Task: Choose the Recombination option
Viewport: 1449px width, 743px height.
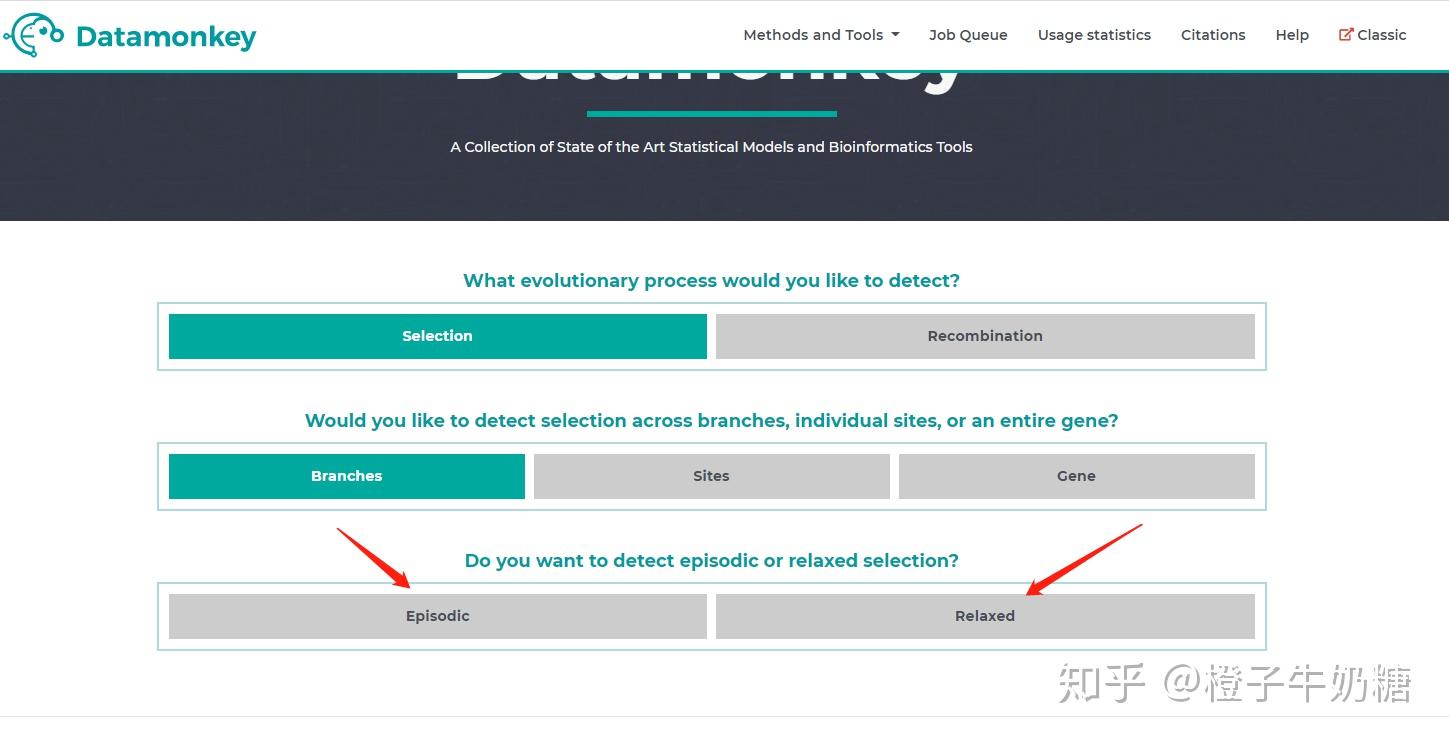Action: click(x=984, y=336)
